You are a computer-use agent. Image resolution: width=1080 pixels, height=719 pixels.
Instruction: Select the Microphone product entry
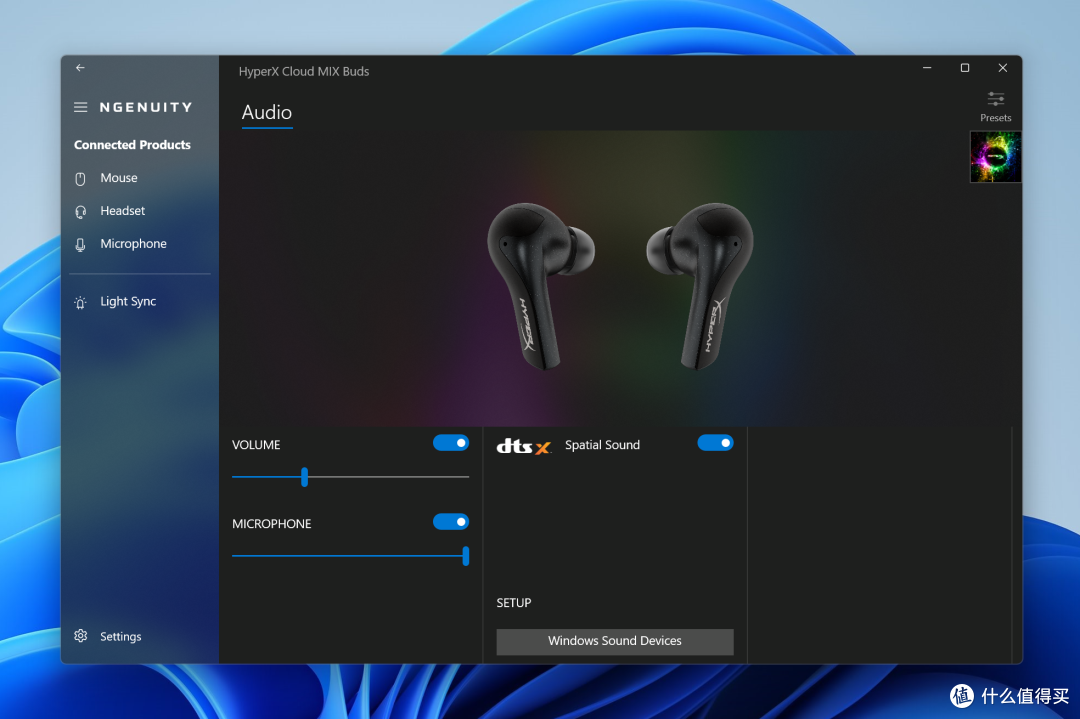[x=134, y=244]
